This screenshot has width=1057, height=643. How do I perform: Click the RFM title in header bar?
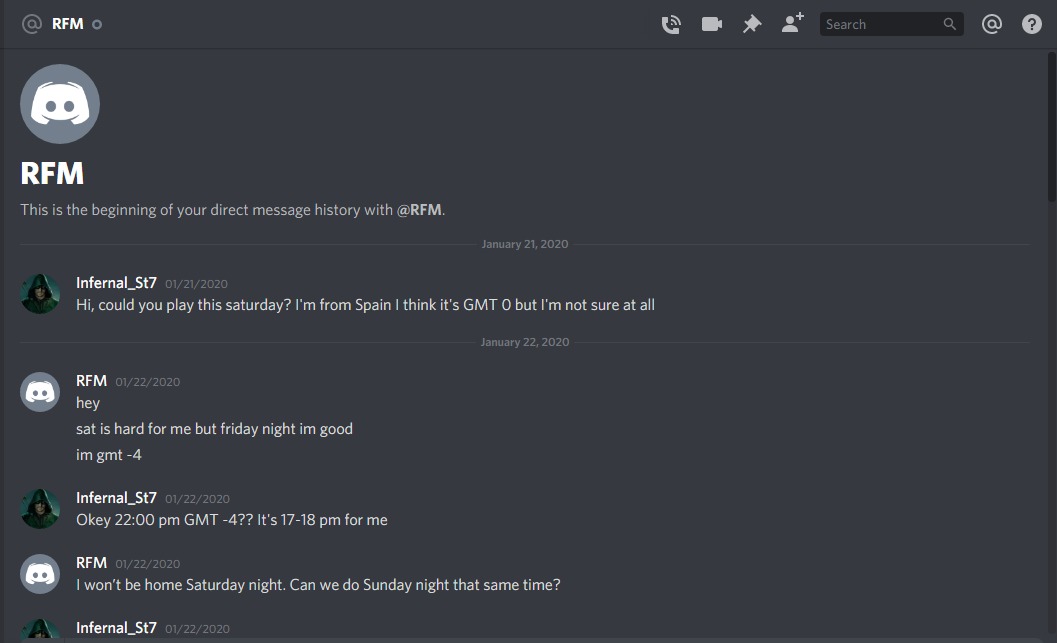[x=68, y=24]
